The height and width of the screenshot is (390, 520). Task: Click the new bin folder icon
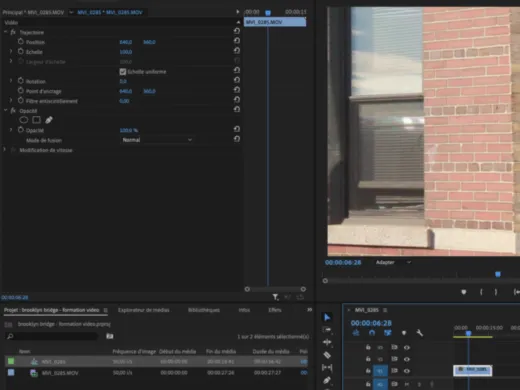[x=110, y=336]
